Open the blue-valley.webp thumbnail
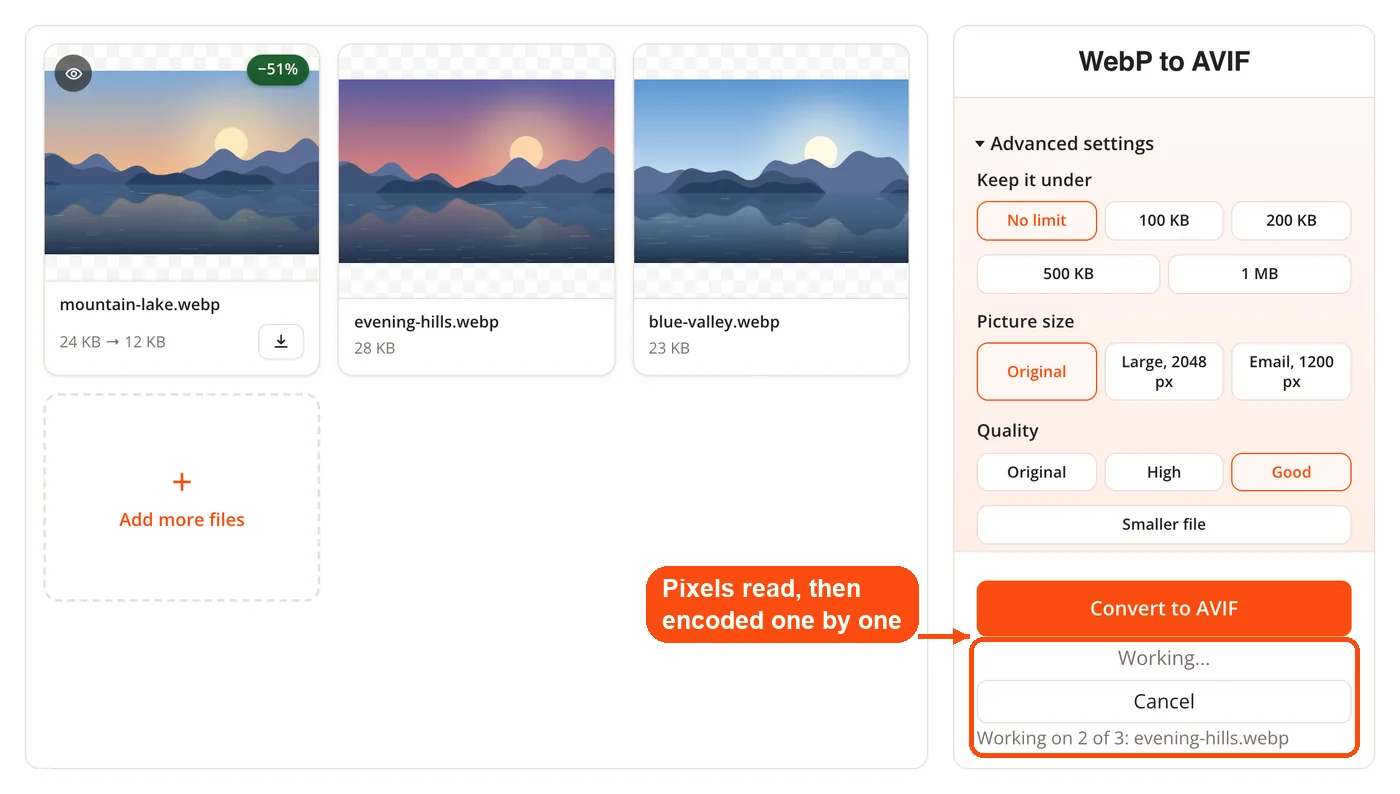Image resolution: width=1400 pixels, height=794 pixels. [x=771, y=171]
